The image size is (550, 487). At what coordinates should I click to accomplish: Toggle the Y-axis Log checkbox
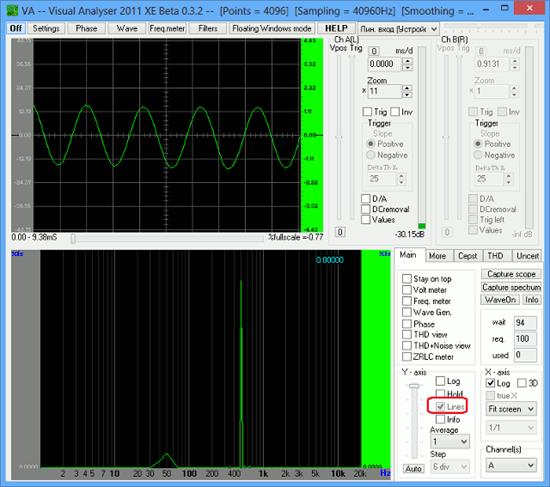440,381
